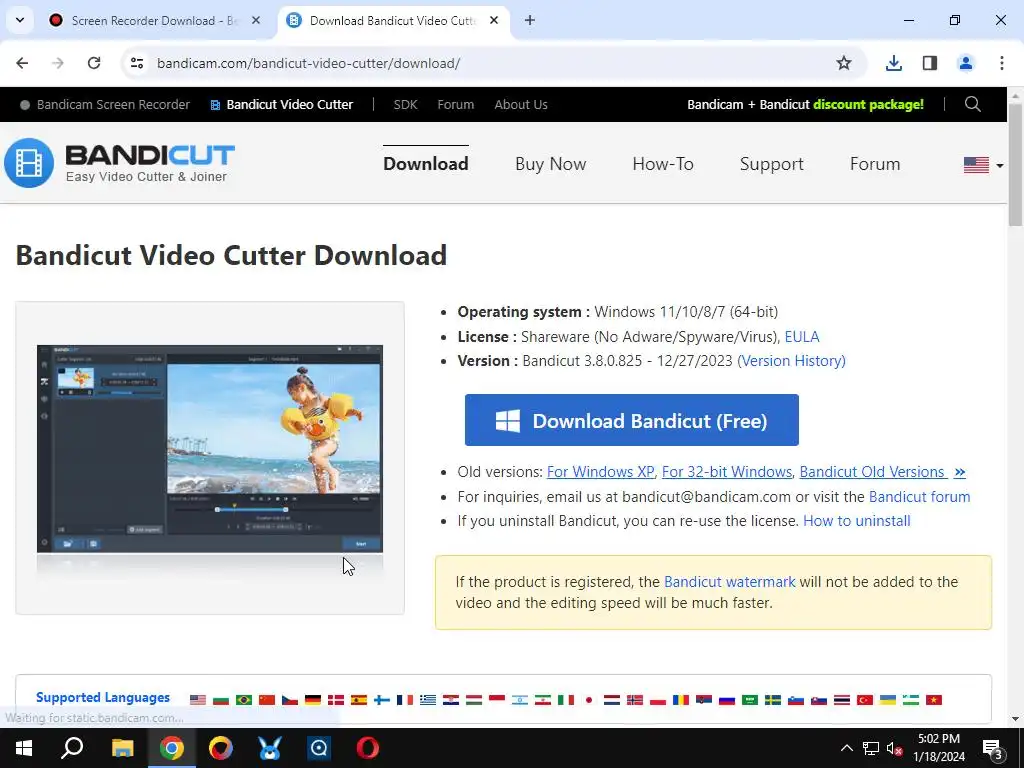The height and width of the screenshot is (768, 1024).
Task: Select the Turkish flag language
Action: click(x=865, y=700)
